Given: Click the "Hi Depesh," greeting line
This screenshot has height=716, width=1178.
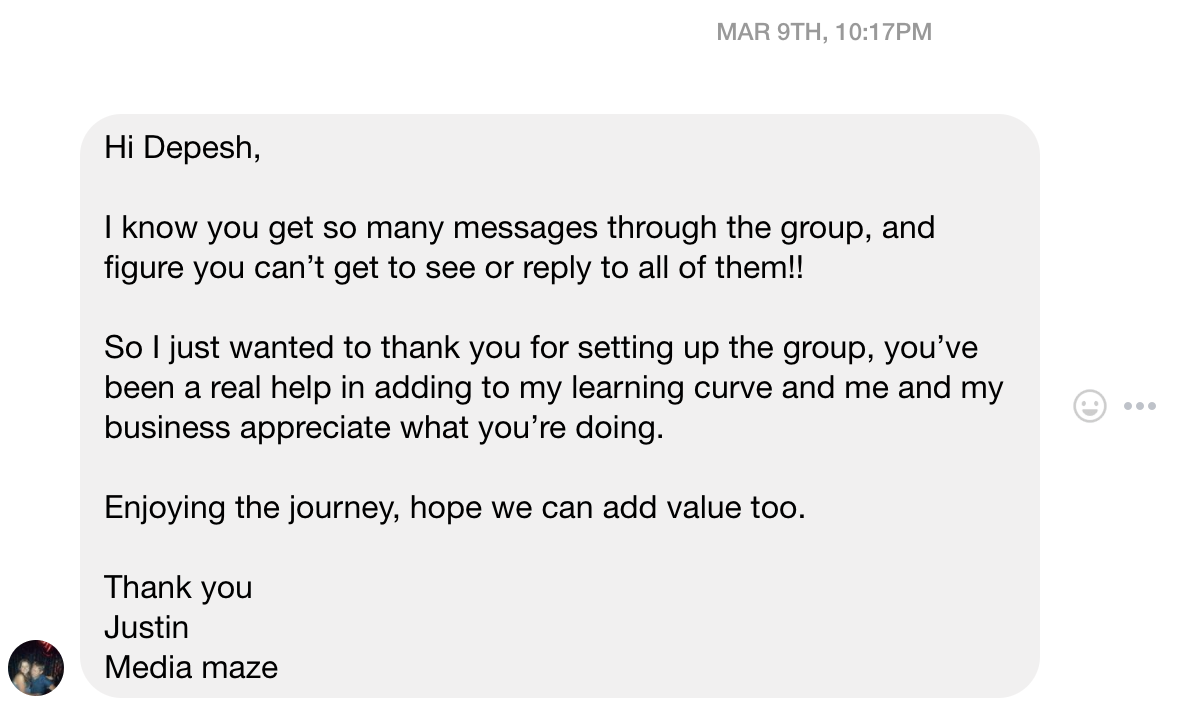Looking at the screenshot, I should (182, 148).
